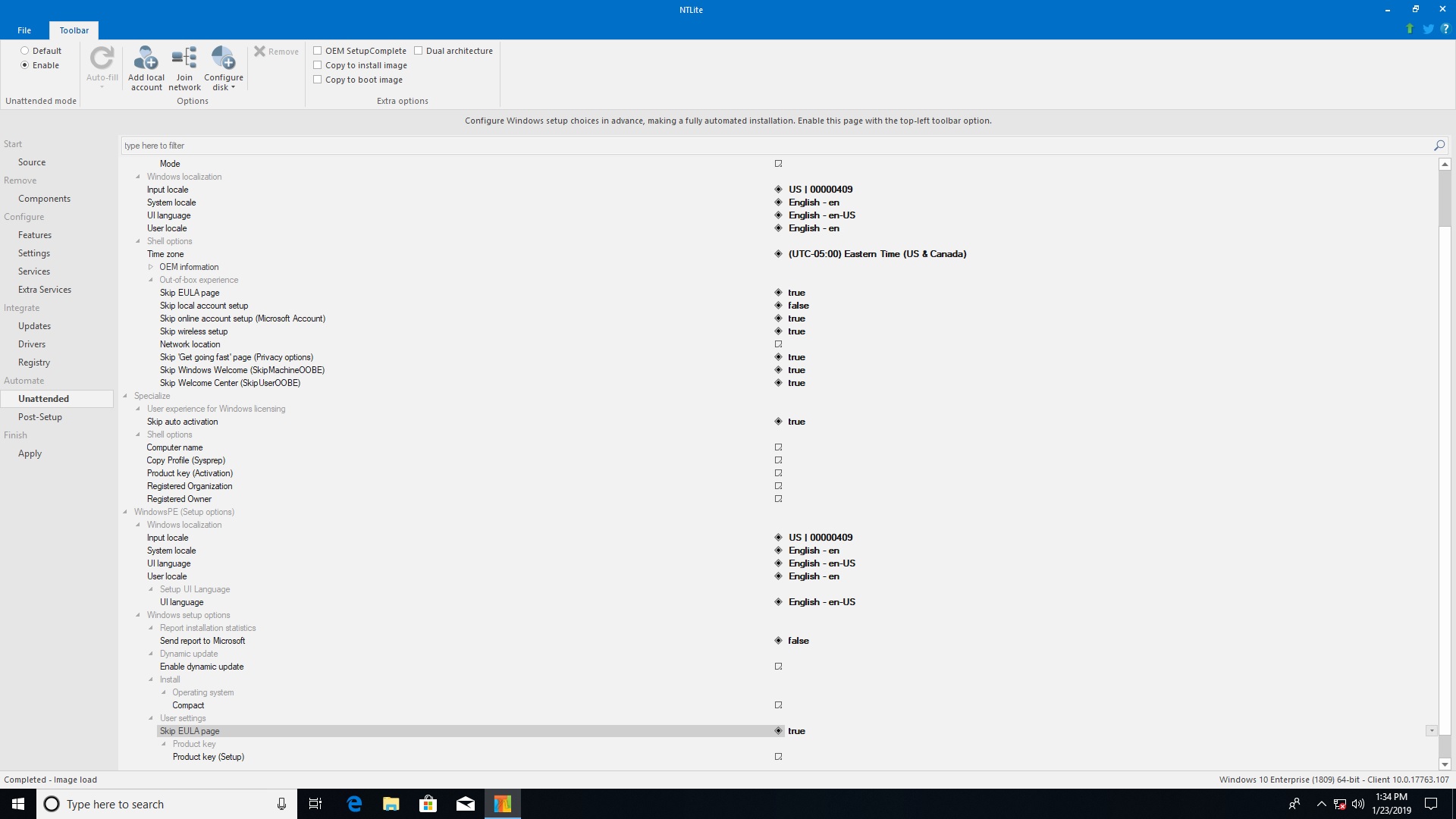Toggle the Computer name checkbox
1456x819 pixels.
(x=778, y=447)
